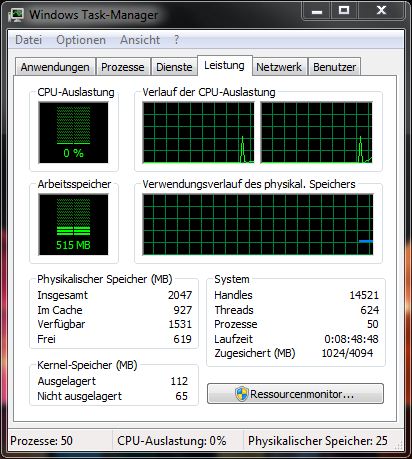Click the first CPU history graph
This screenshot has width=412, height=459.
(x=198, y=133)
